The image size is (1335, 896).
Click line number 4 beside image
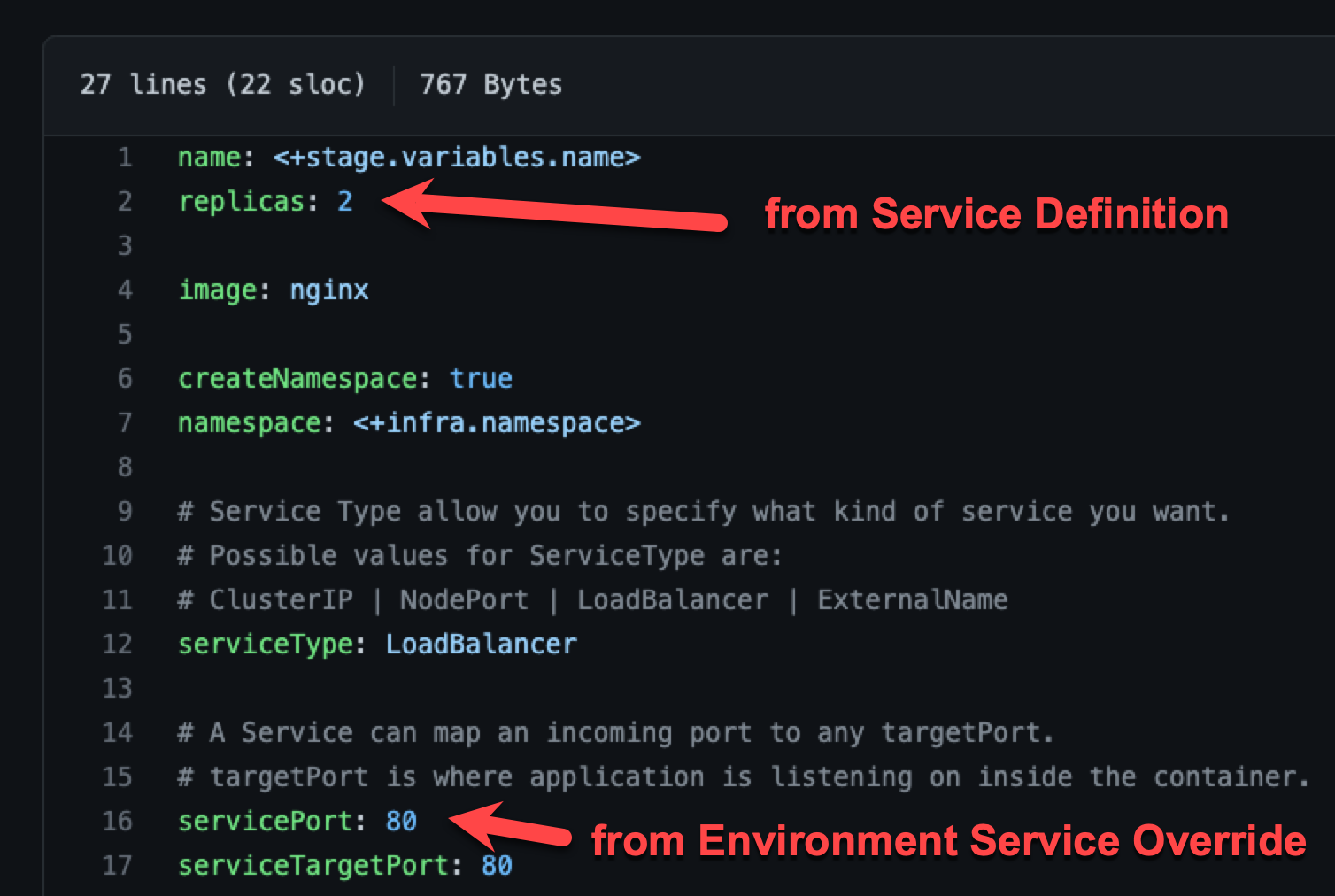[125, 290]
